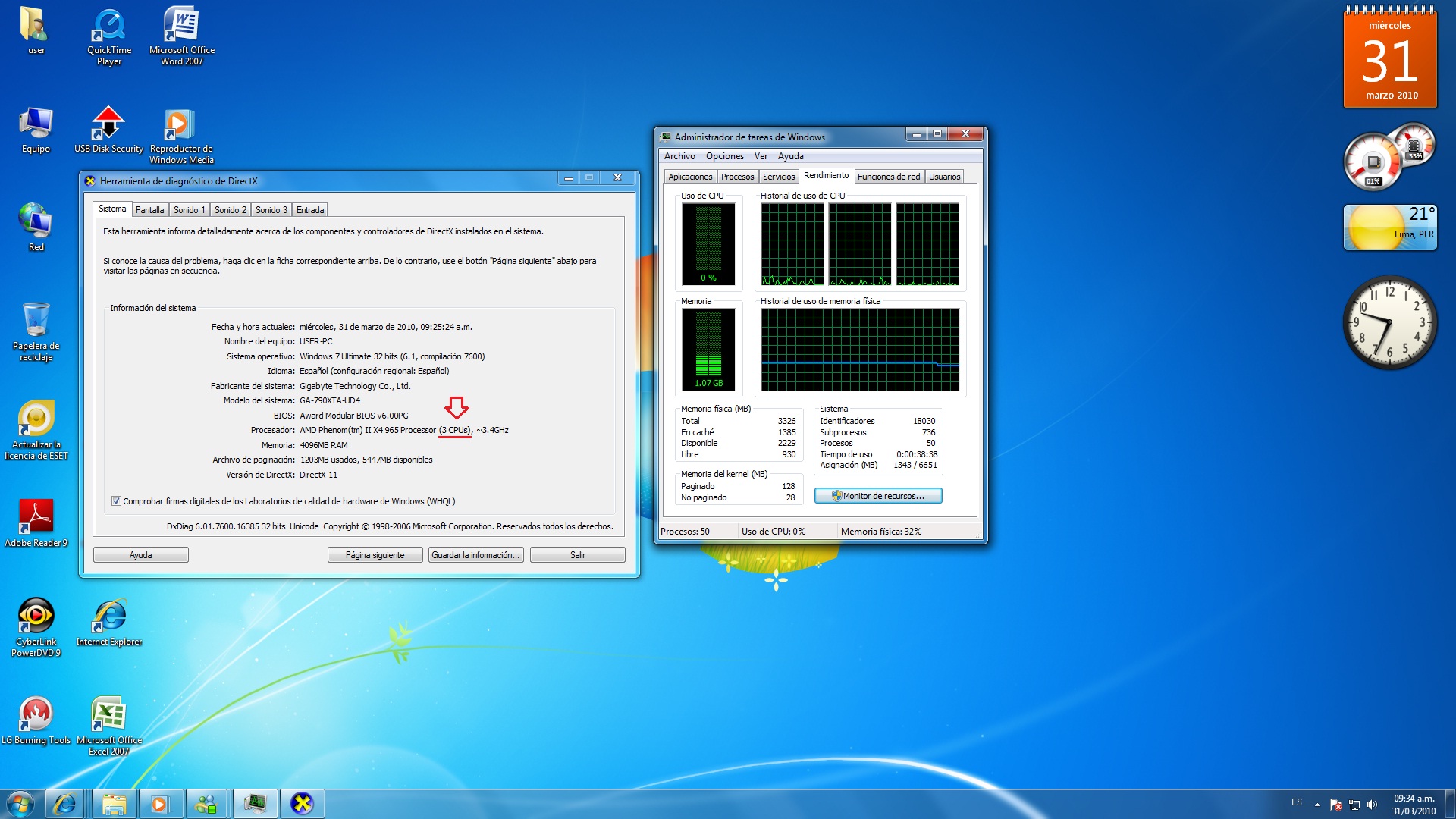Click the Monitor de recursos button
Viewport: 1456px width, 819px height.
tap(878, 496)
